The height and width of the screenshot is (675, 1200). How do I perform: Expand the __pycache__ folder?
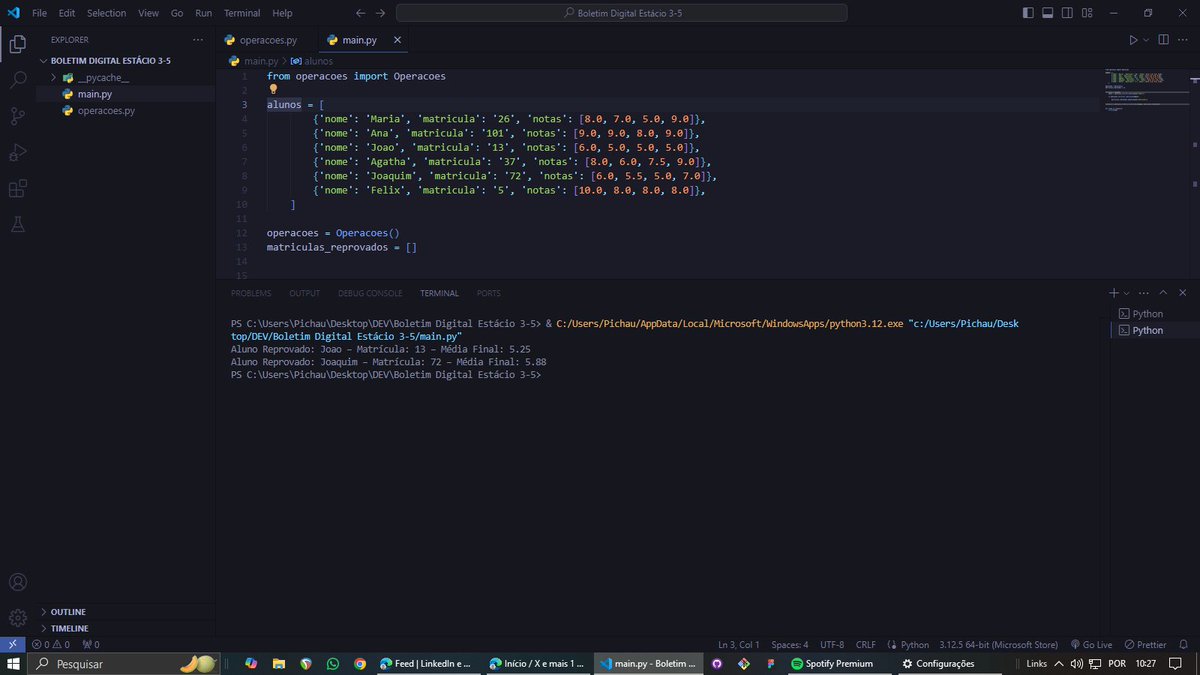55,76
